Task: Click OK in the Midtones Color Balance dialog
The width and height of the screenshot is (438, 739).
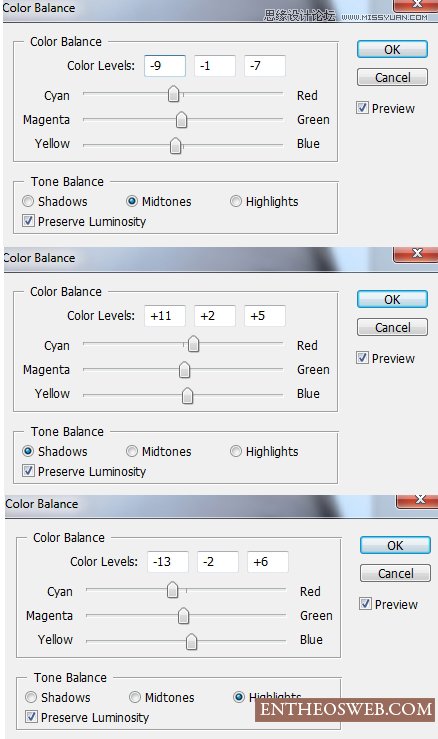Action: (x=392, y=49)
